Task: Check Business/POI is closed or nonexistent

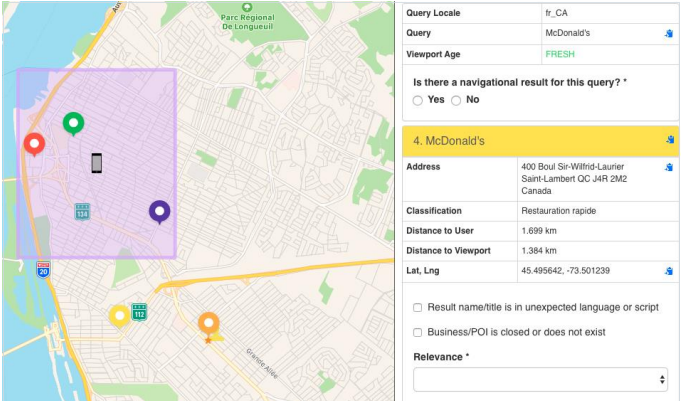Action: tap(418, 332)
